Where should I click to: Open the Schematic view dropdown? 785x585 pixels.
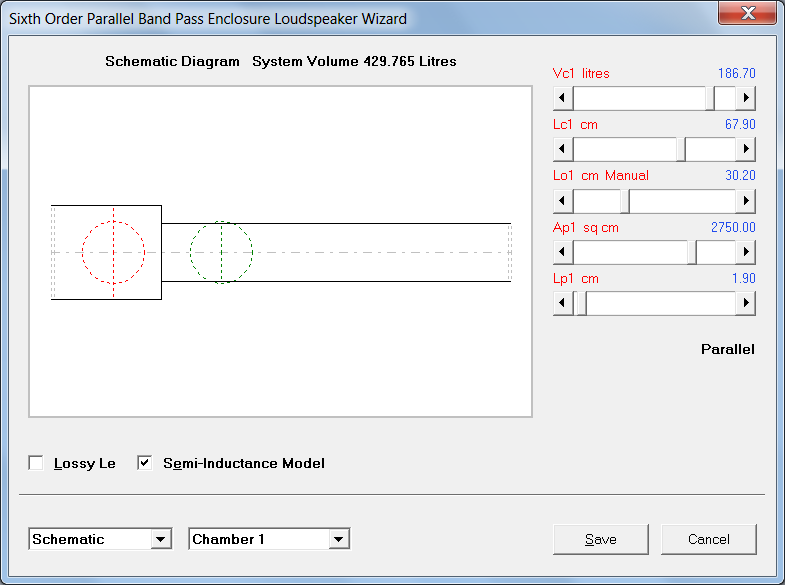(161, 539)
